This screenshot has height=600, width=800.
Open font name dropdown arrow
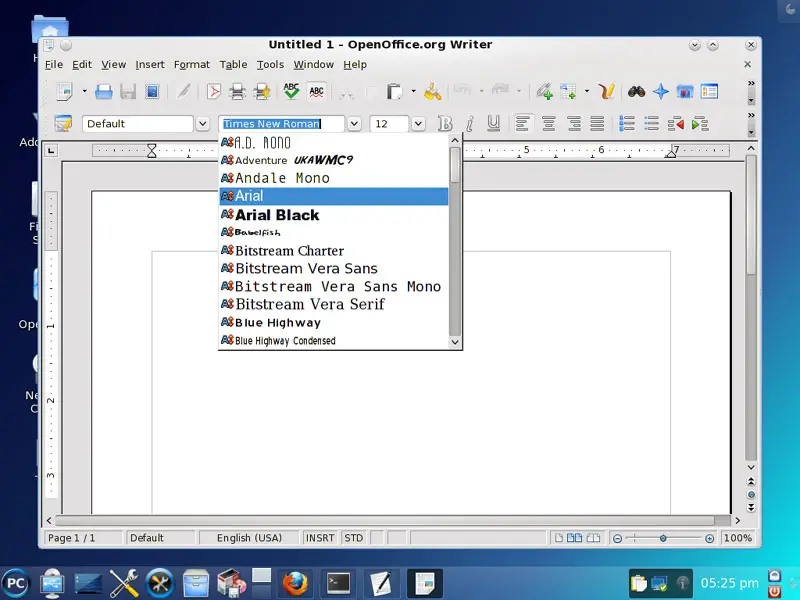[x=354, y=123]
